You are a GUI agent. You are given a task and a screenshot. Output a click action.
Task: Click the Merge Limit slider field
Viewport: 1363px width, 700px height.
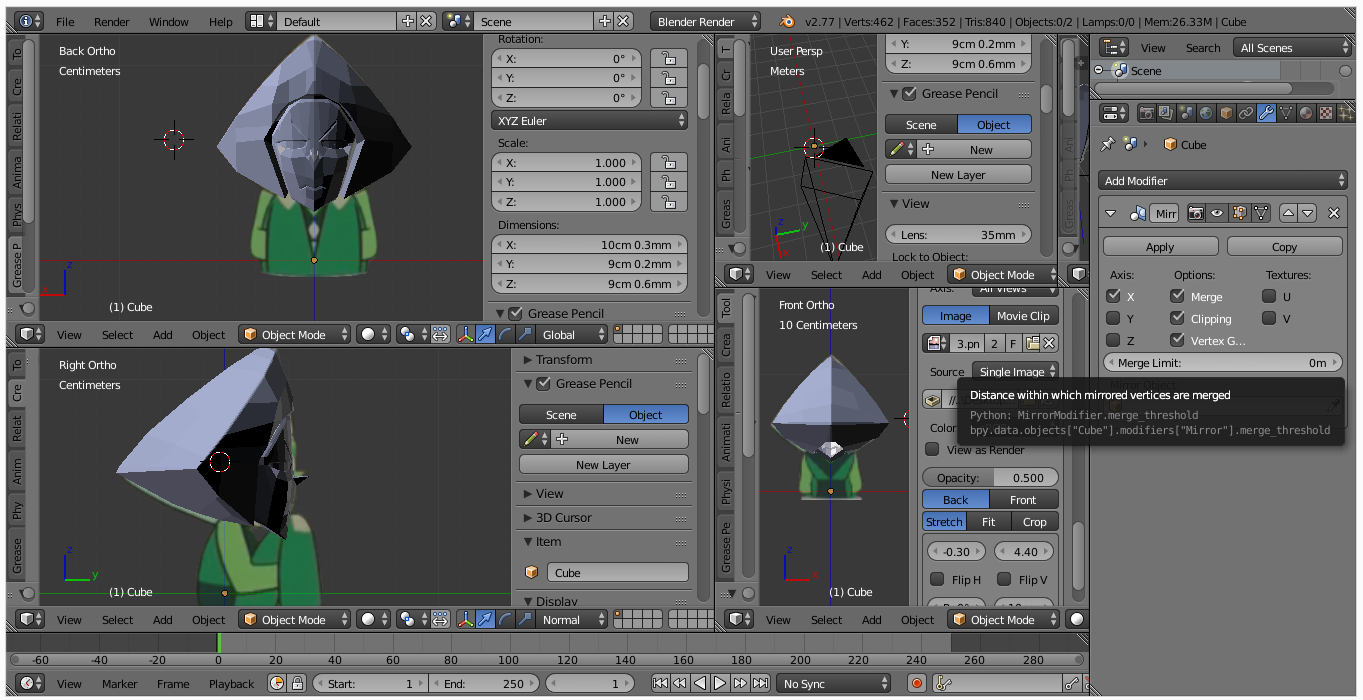click(x=1222, y=363)
